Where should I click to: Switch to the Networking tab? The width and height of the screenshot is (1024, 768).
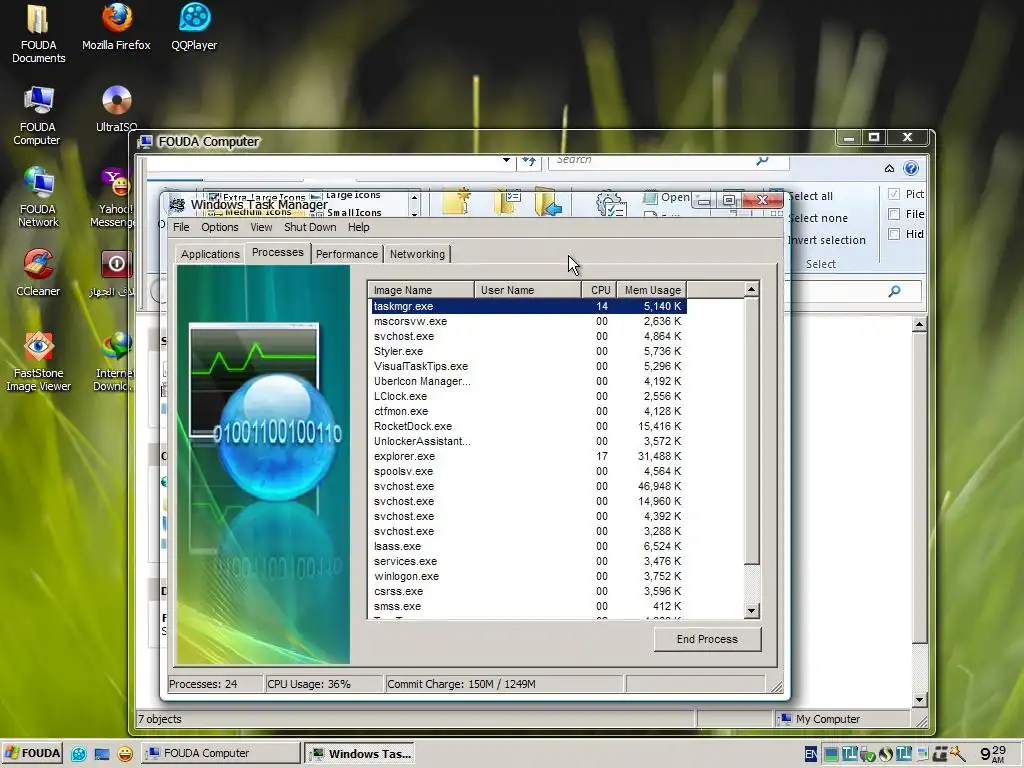417,254
